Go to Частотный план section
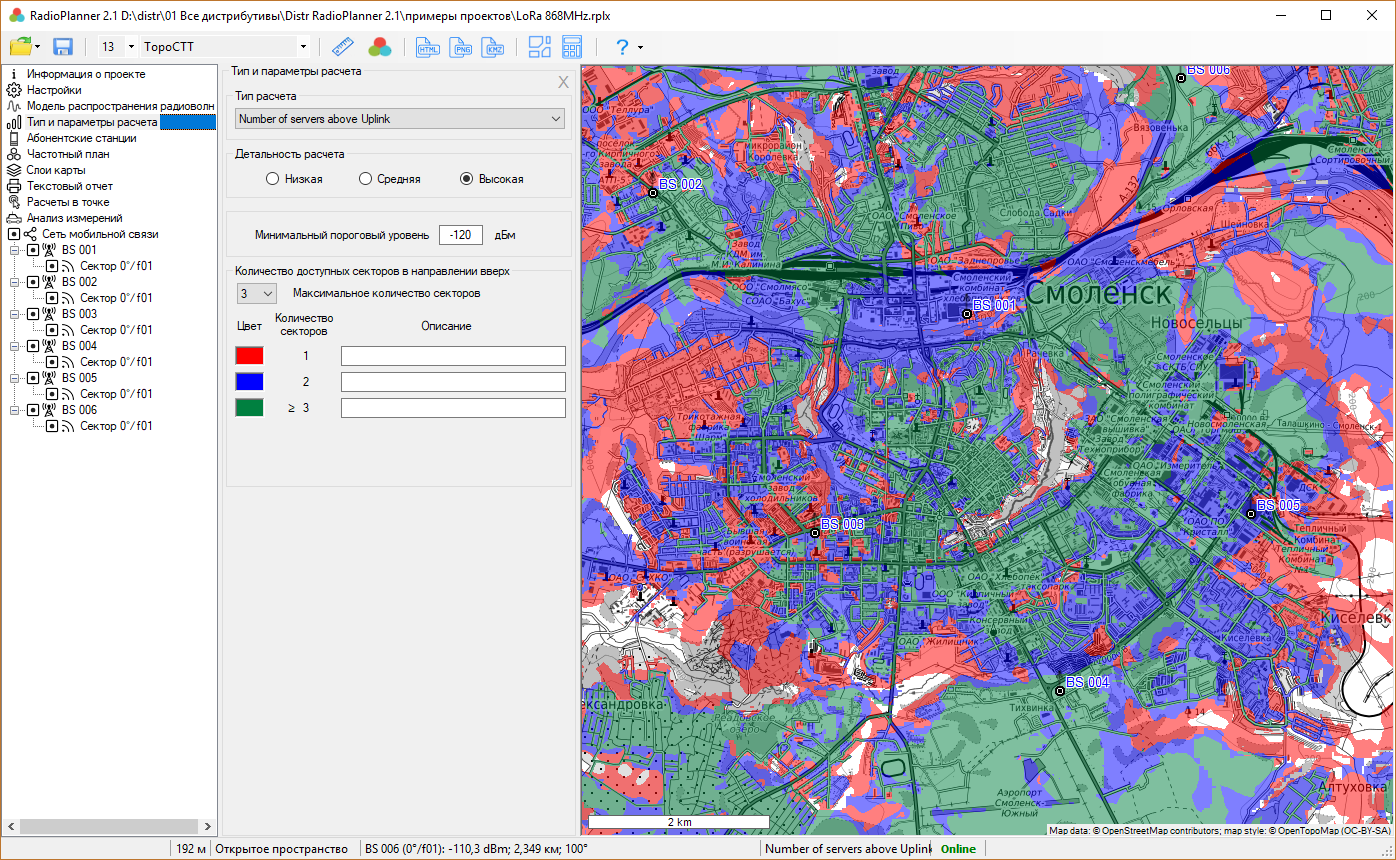Screen dimensions: 1396x860 coord(67,154)
